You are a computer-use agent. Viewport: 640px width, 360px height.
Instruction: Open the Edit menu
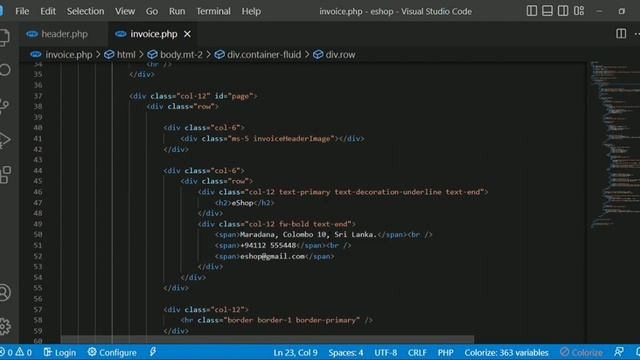click(48, 11)
